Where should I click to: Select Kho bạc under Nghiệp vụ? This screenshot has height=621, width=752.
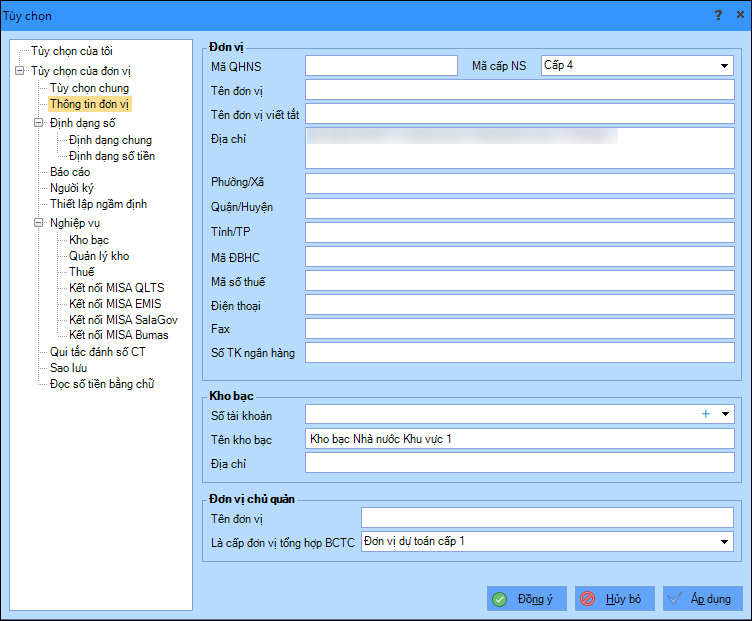89,240
